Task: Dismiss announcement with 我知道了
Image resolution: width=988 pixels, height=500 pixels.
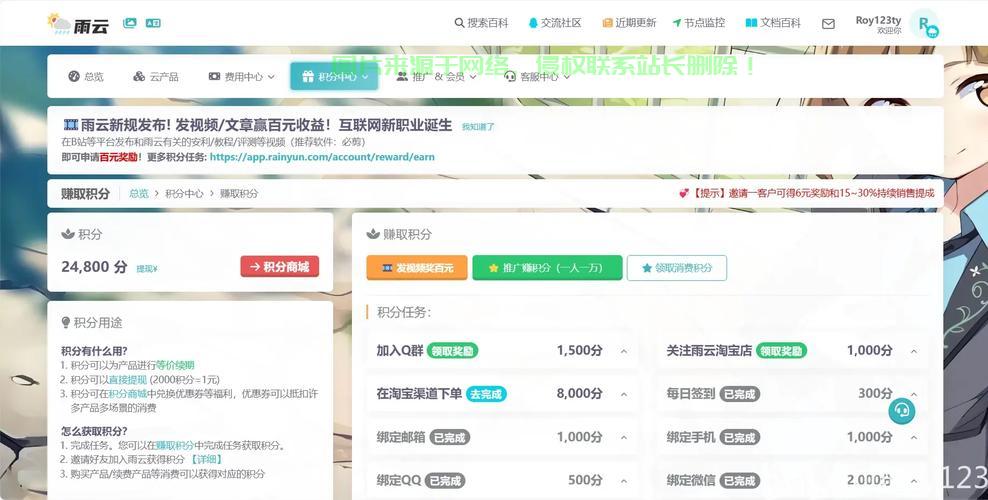Action: point(478,127)
